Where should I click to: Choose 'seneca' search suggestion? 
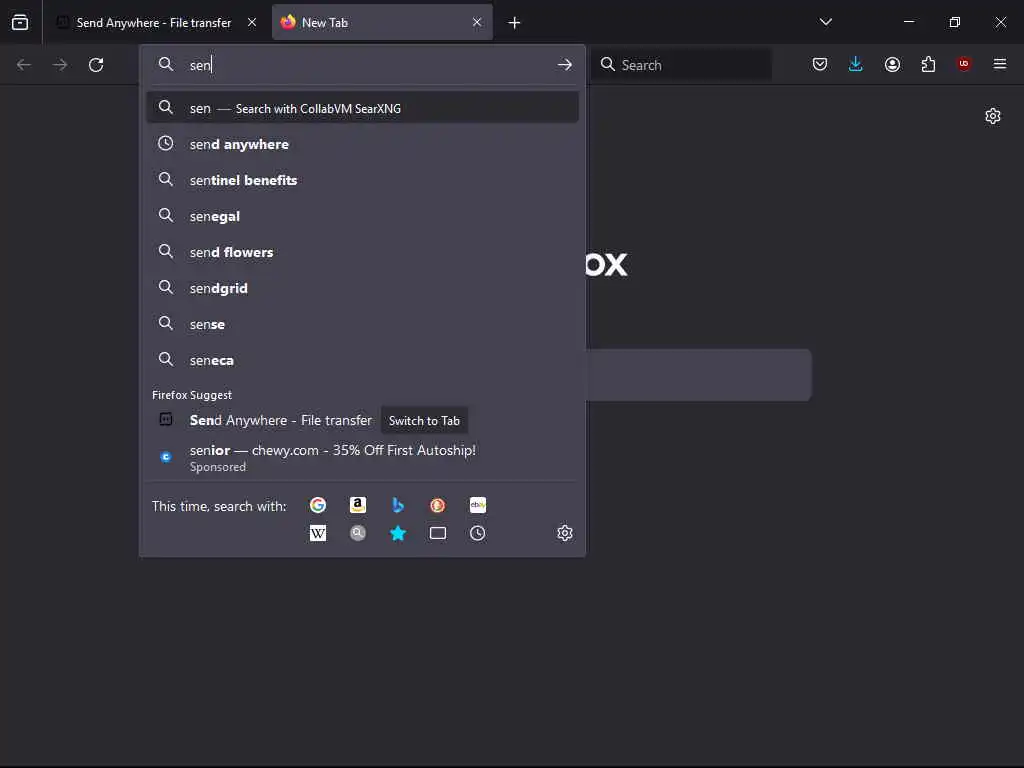pos(363,359)
